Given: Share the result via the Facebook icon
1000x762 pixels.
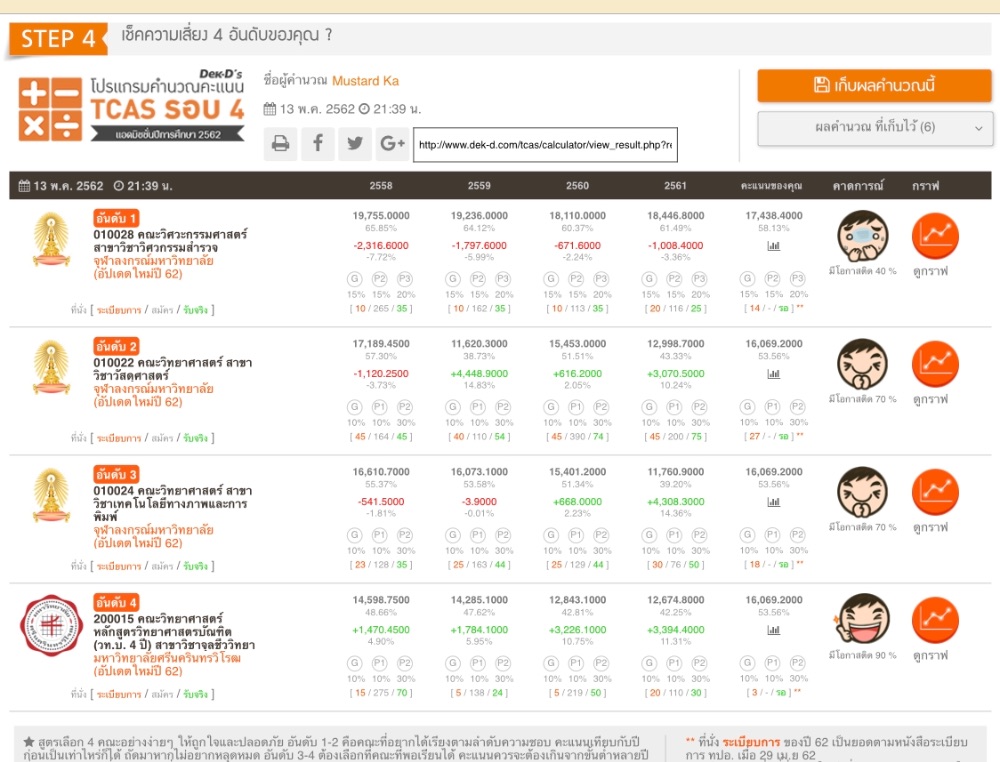Looking at the screenshot, I should tap(318, 144).
